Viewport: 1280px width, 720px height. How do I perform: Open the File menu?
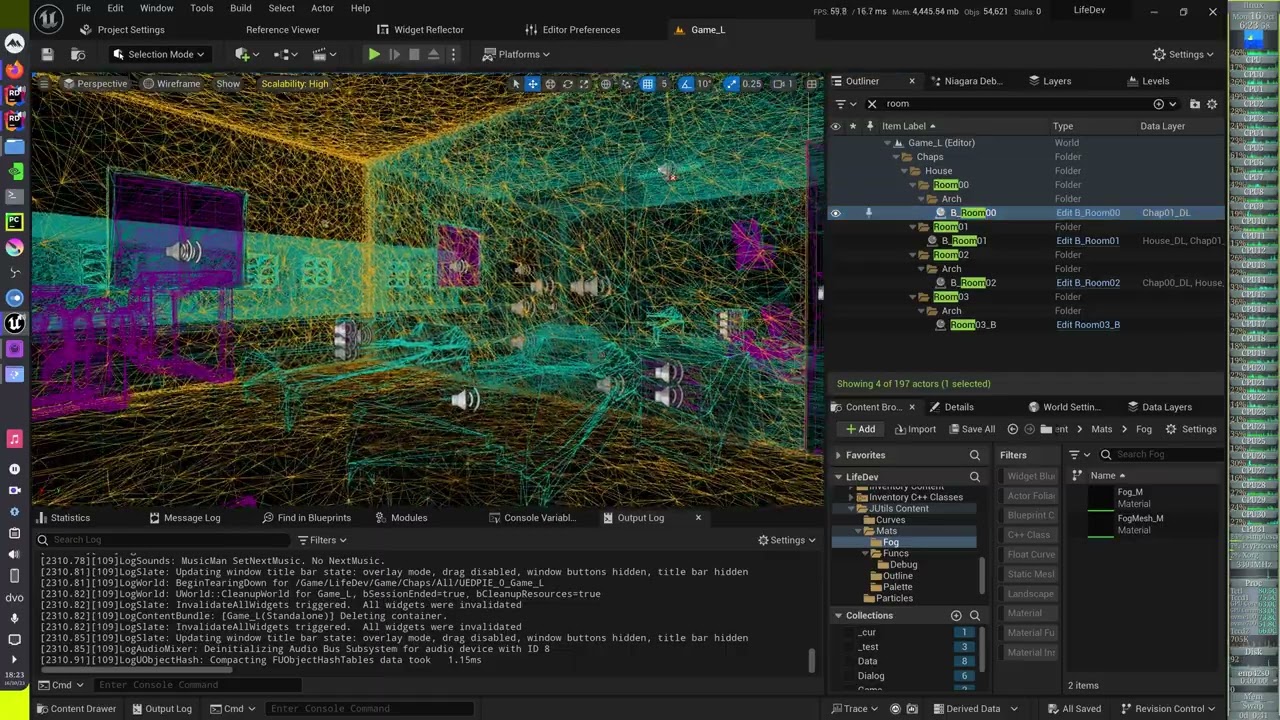(x=84, y=8)
